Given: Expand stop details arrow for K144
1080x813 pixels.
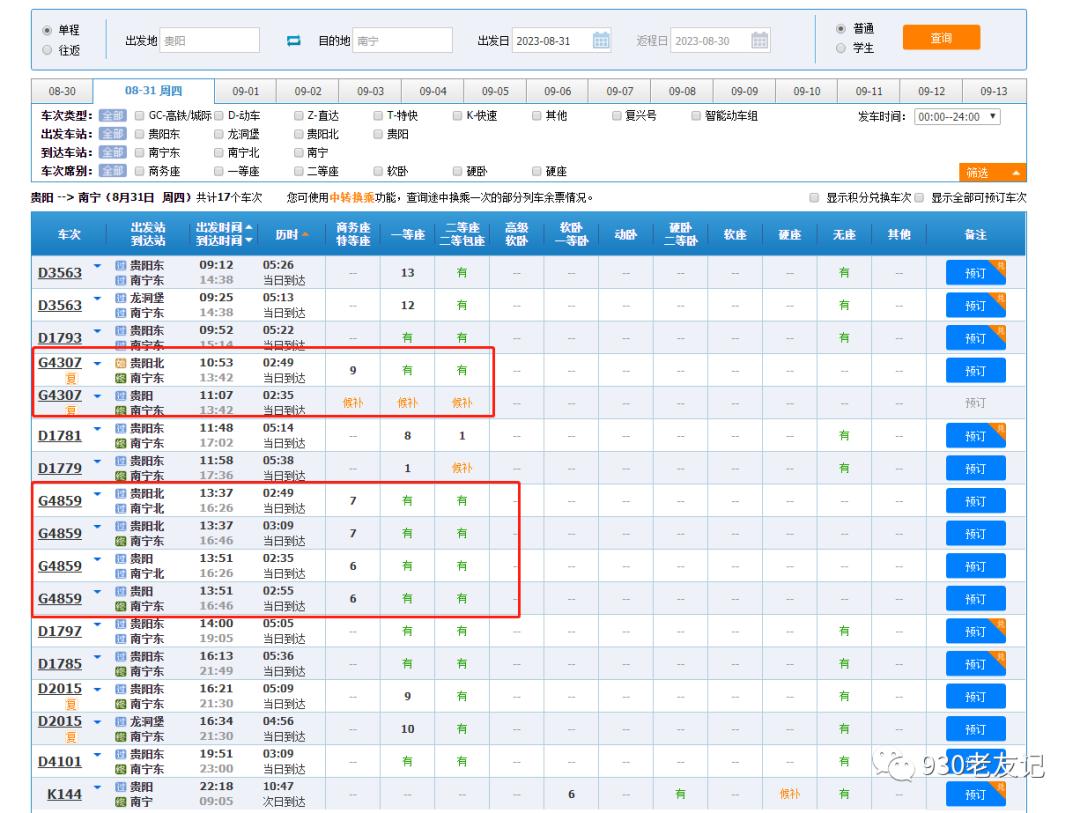Looking at the screenshot, I should [98, 788].
